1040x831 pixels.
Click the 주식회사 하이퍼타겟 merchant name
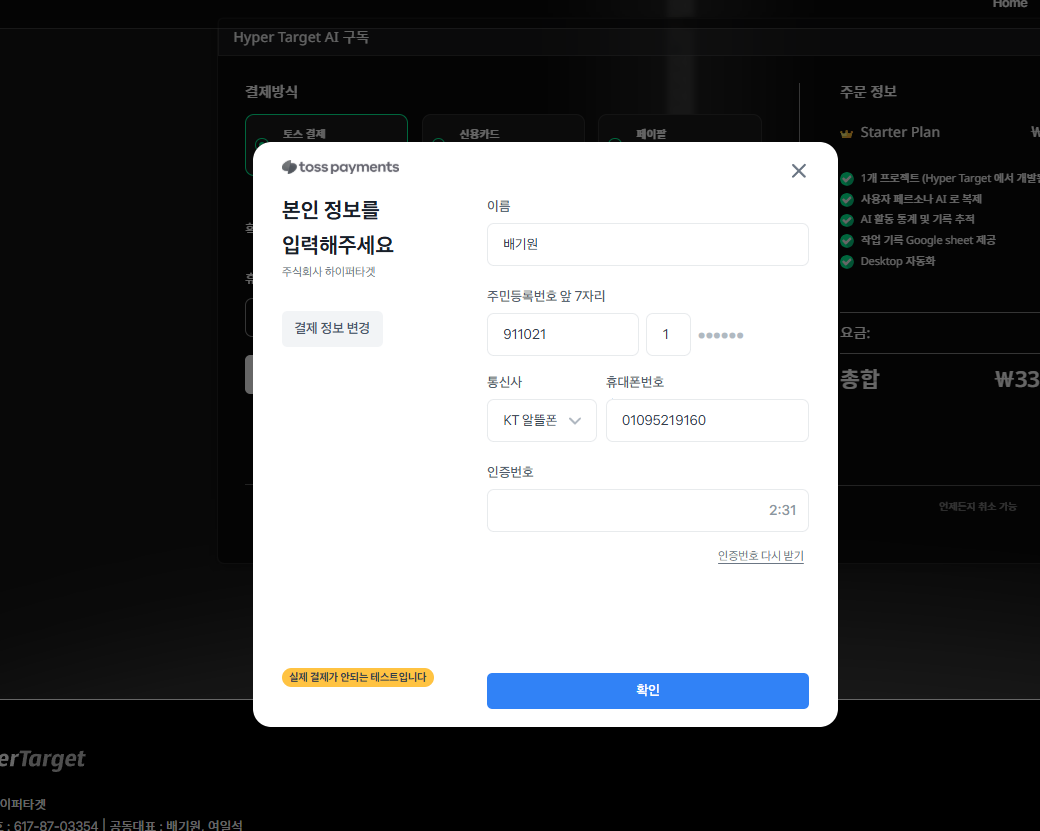tap(328, 271)
